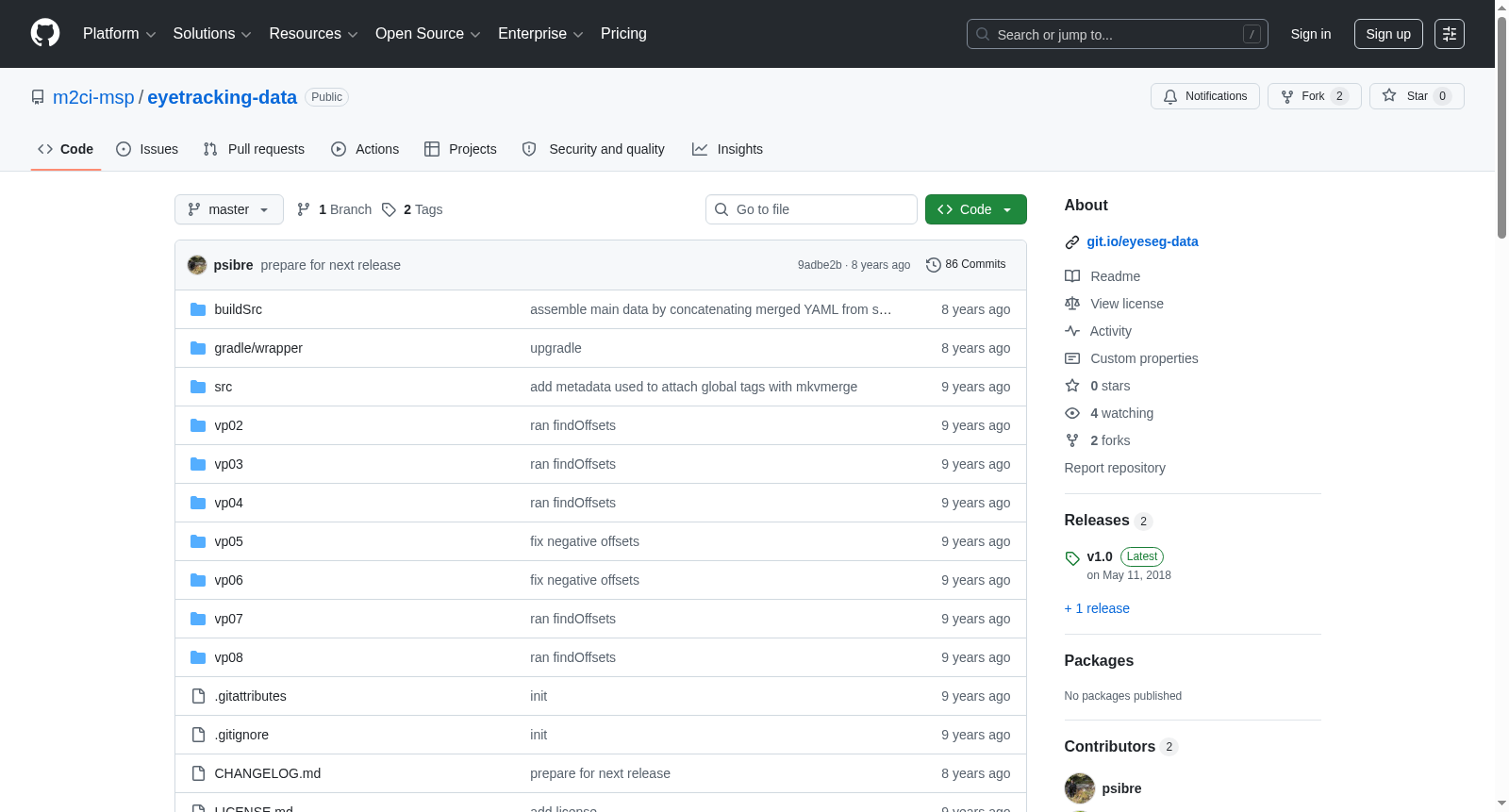Expand the Open Source menu
This screenshot has width=1509, height=812.
point(428,34)
